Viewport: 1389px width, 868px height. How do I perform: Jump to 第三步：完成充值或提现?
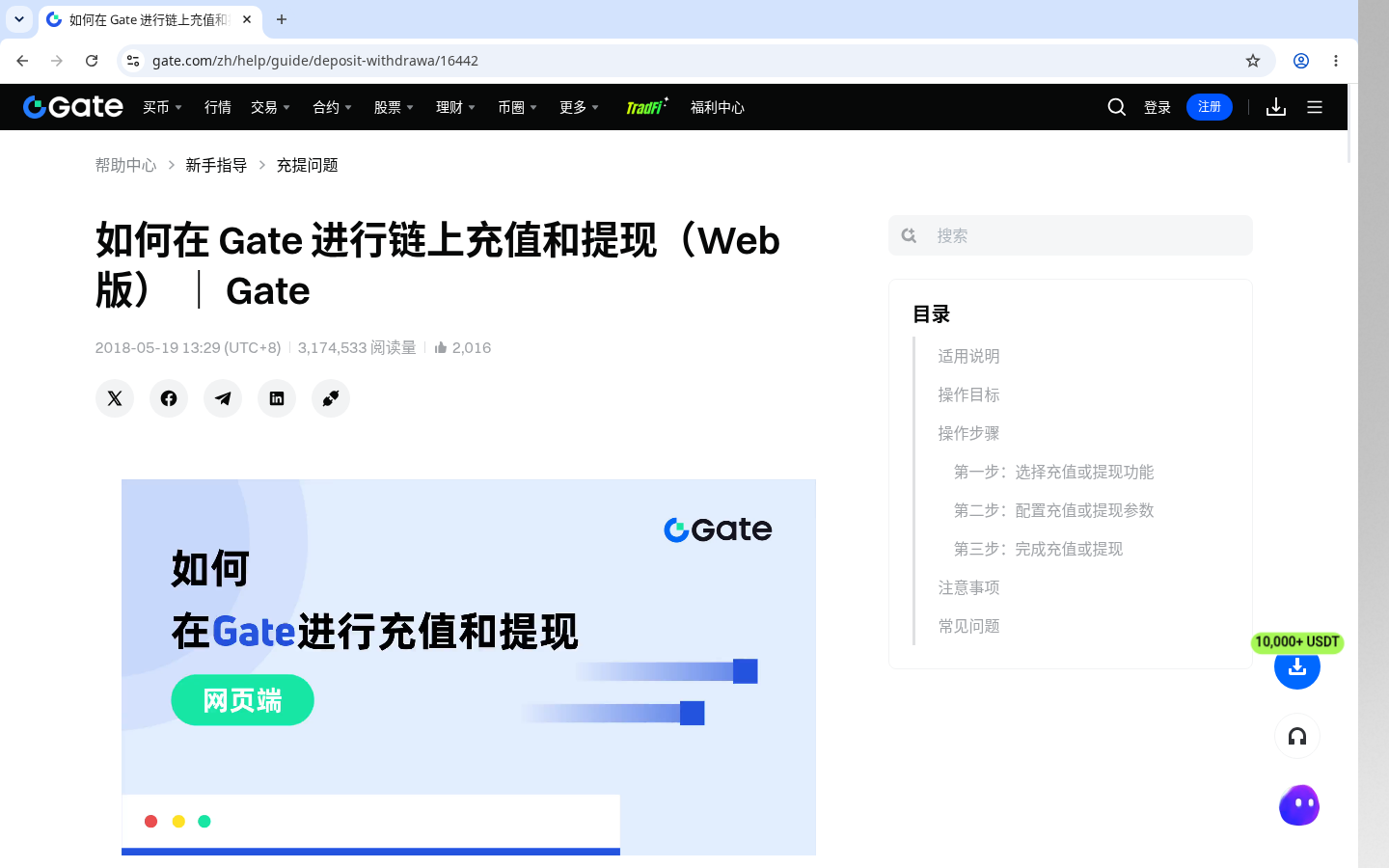[x=1038, y=549]
